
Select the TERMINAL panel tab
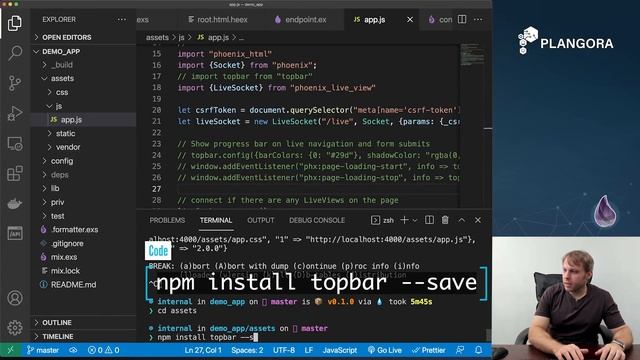point(216,220)
